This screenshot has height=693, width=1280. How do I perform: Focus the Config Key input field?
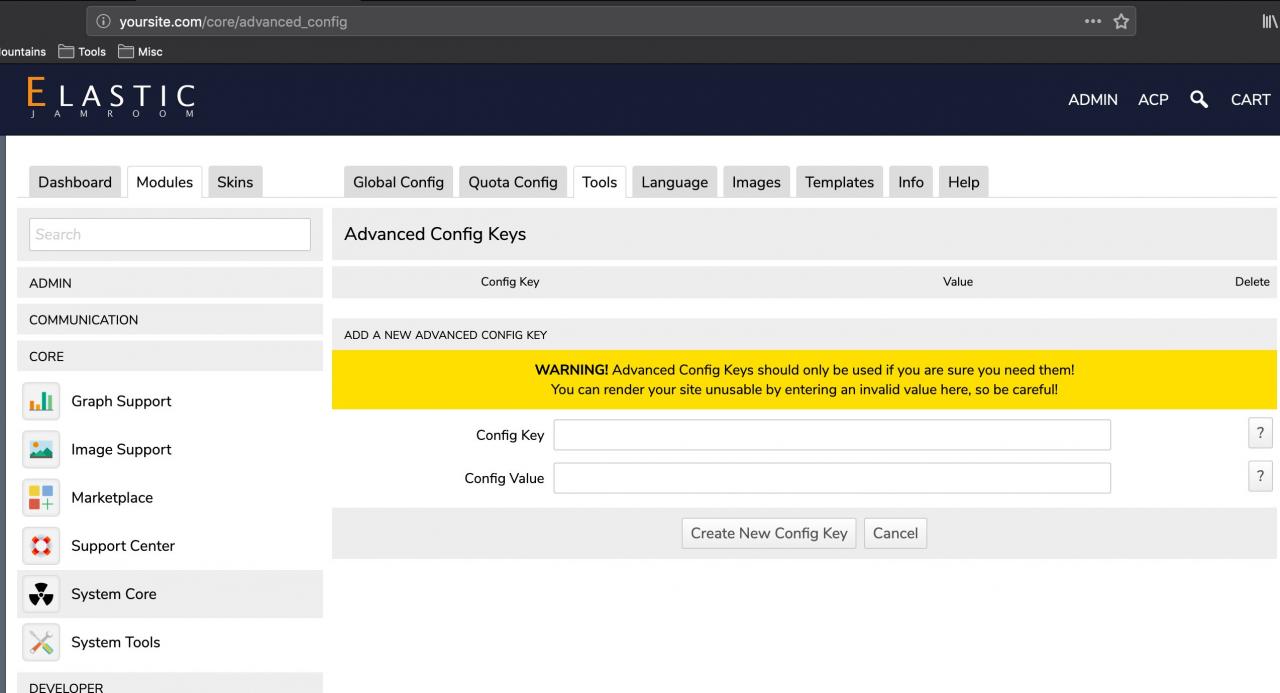click(831, 435)
